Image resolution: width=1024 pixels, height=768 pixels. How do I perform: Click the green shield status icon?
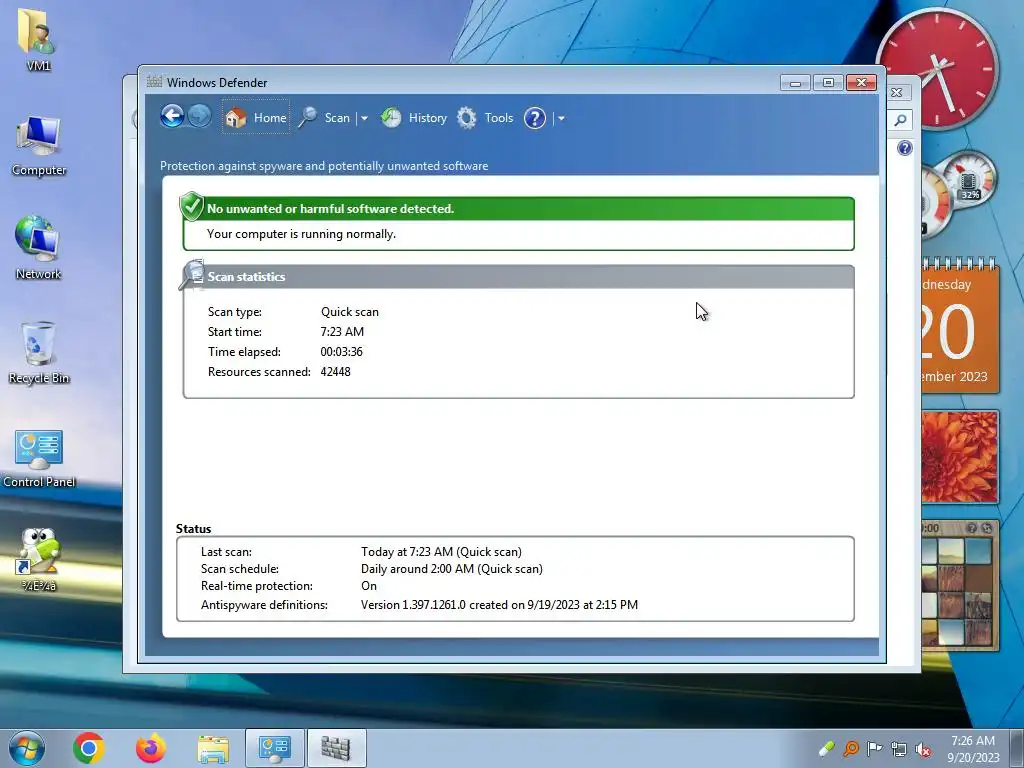191,206
